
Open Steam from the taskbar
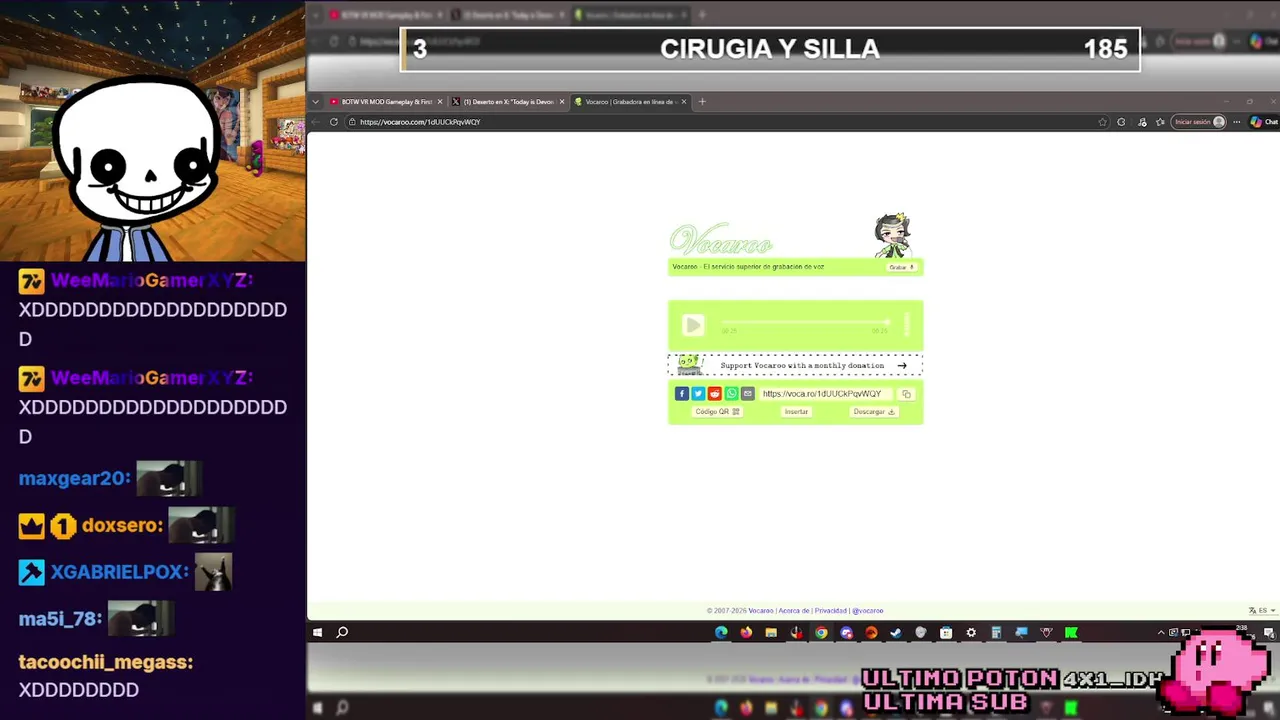(x=896, y=632)
